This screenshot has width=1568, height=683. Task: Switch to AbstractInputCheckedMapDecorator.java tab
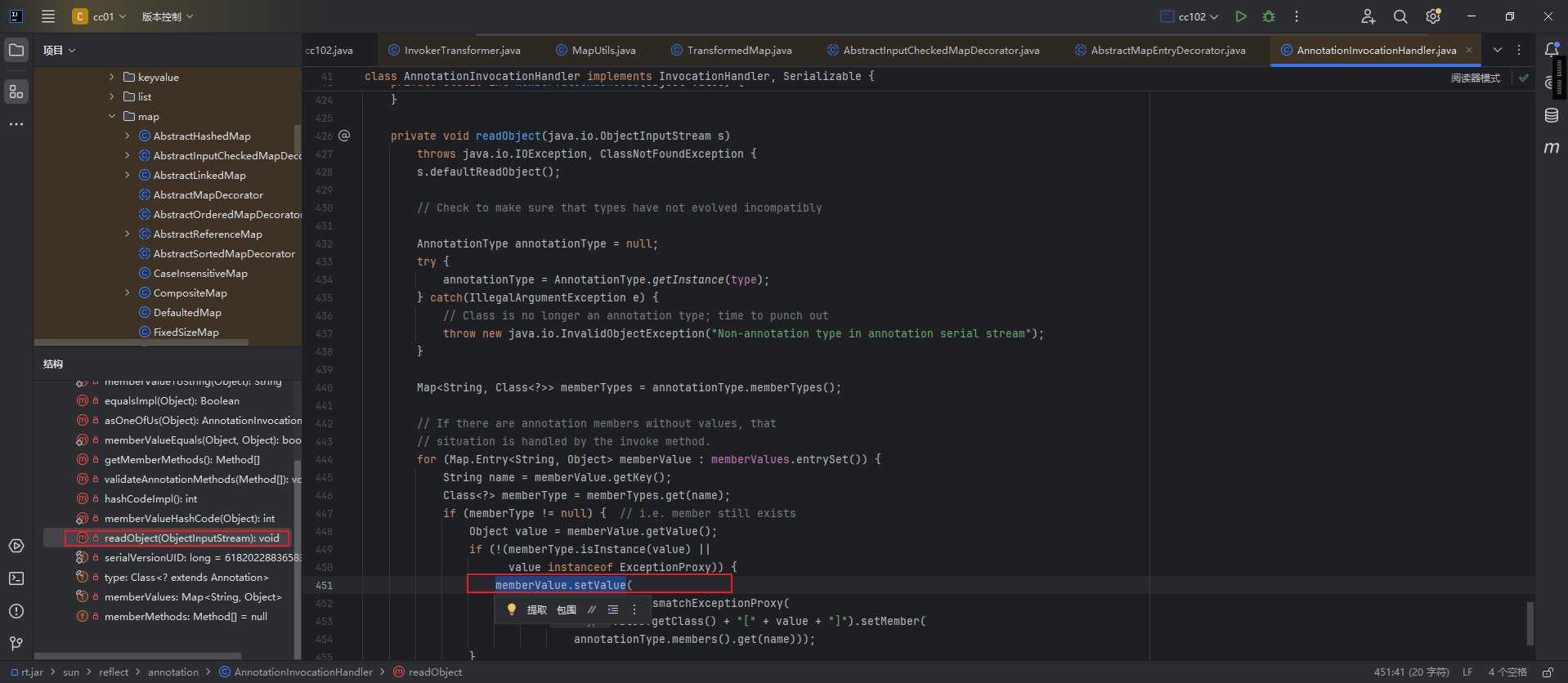click(x=934, y=50)
